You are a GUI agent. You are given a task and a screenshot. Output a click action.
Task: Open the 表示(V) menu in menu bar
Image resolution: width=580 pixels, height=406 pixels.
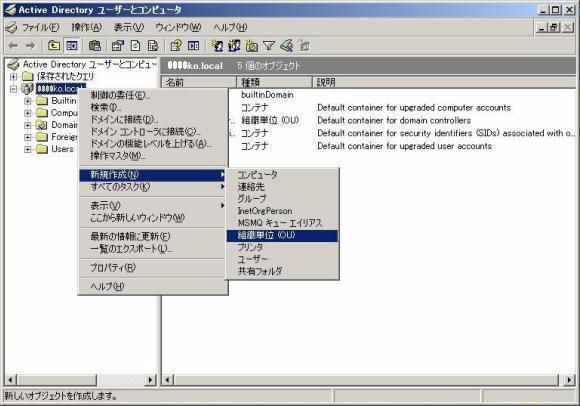tap(129, 27)
